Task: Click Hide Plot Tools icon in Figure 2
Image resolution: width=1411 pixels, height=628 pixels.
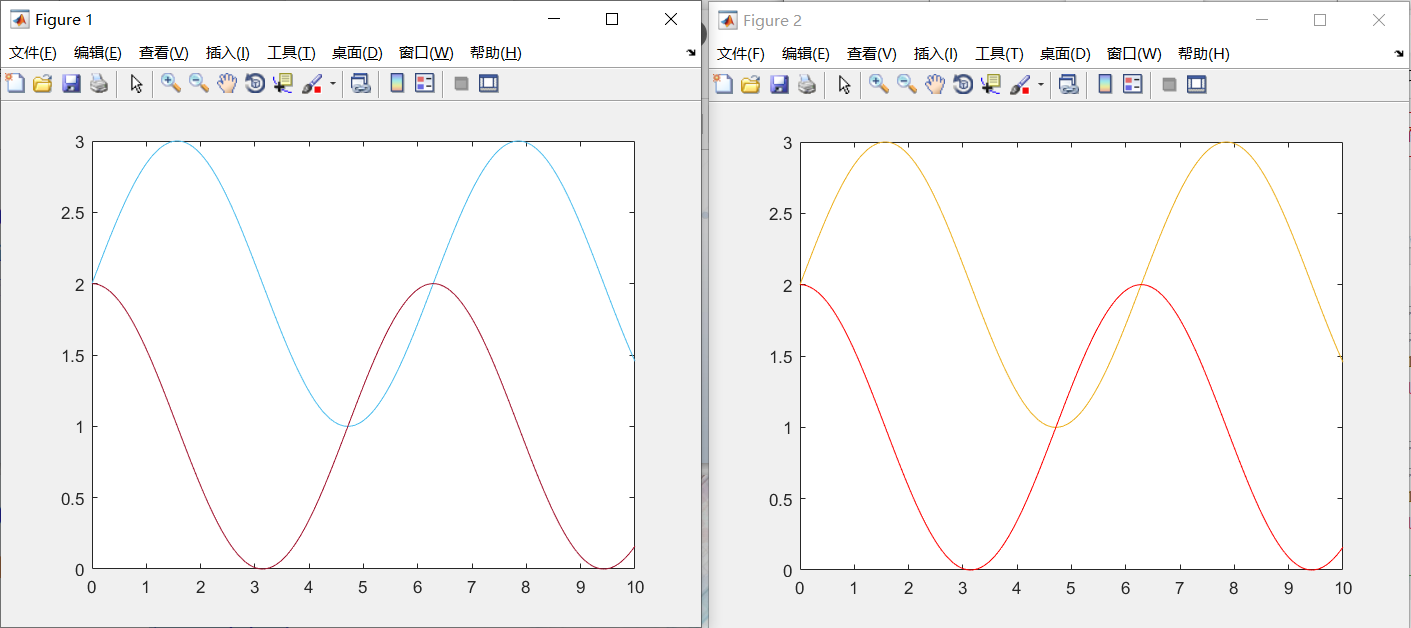Action: tap(1169, 85)
